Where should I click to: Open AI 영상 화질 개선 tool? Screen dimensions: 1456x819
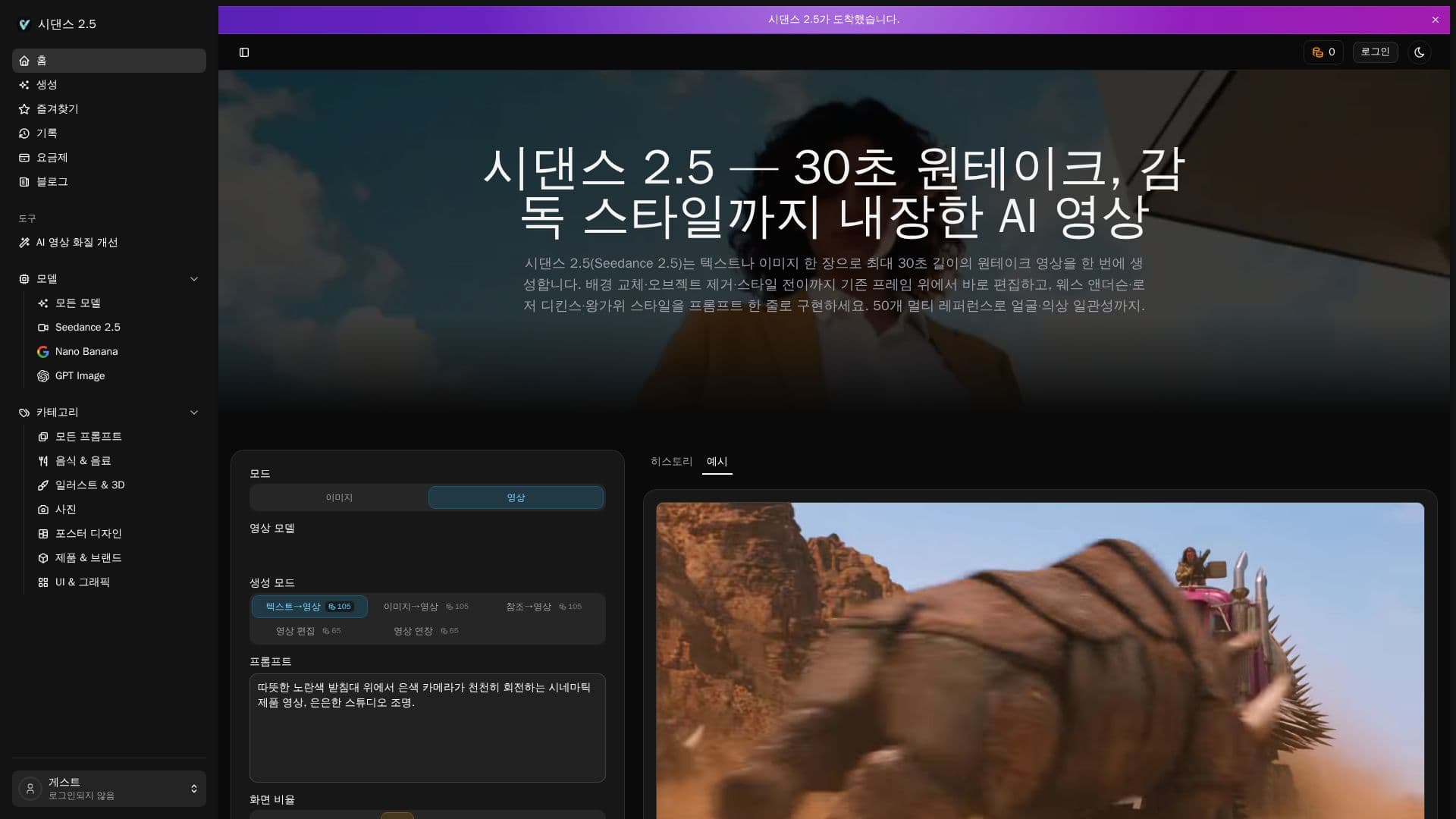click(x=109, y=243)
